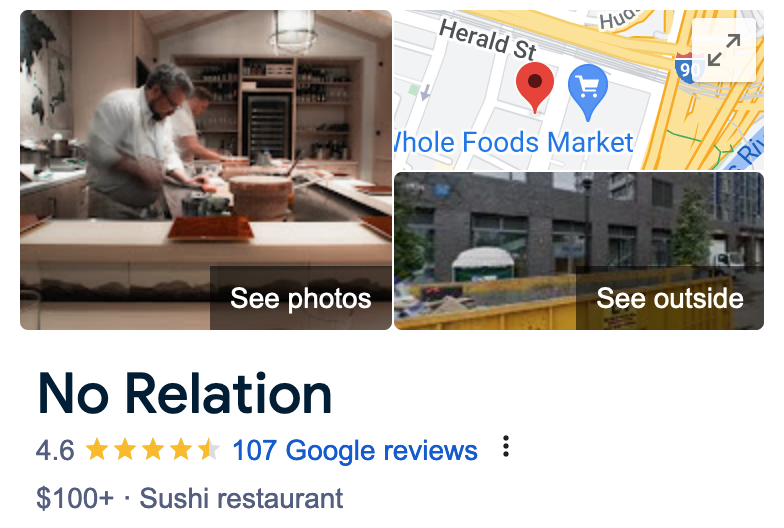Click the Herald St label on map
784x528 pixels.
coord(488,39)
